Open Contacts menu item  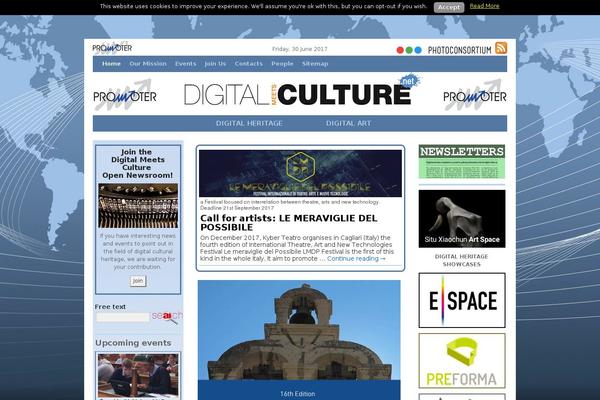click(x=249, y=64)
